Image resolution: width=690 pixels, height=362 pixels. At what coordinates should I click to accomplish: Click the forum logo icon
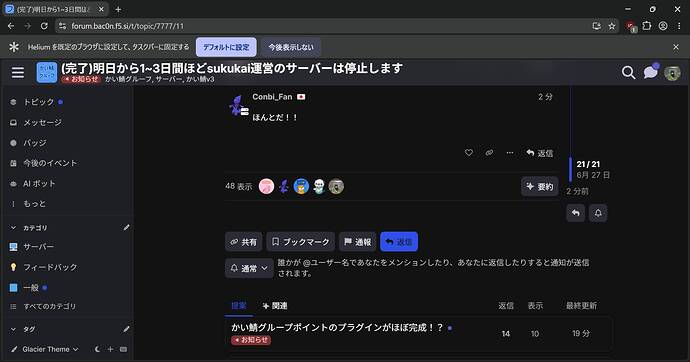pos(47,72)
